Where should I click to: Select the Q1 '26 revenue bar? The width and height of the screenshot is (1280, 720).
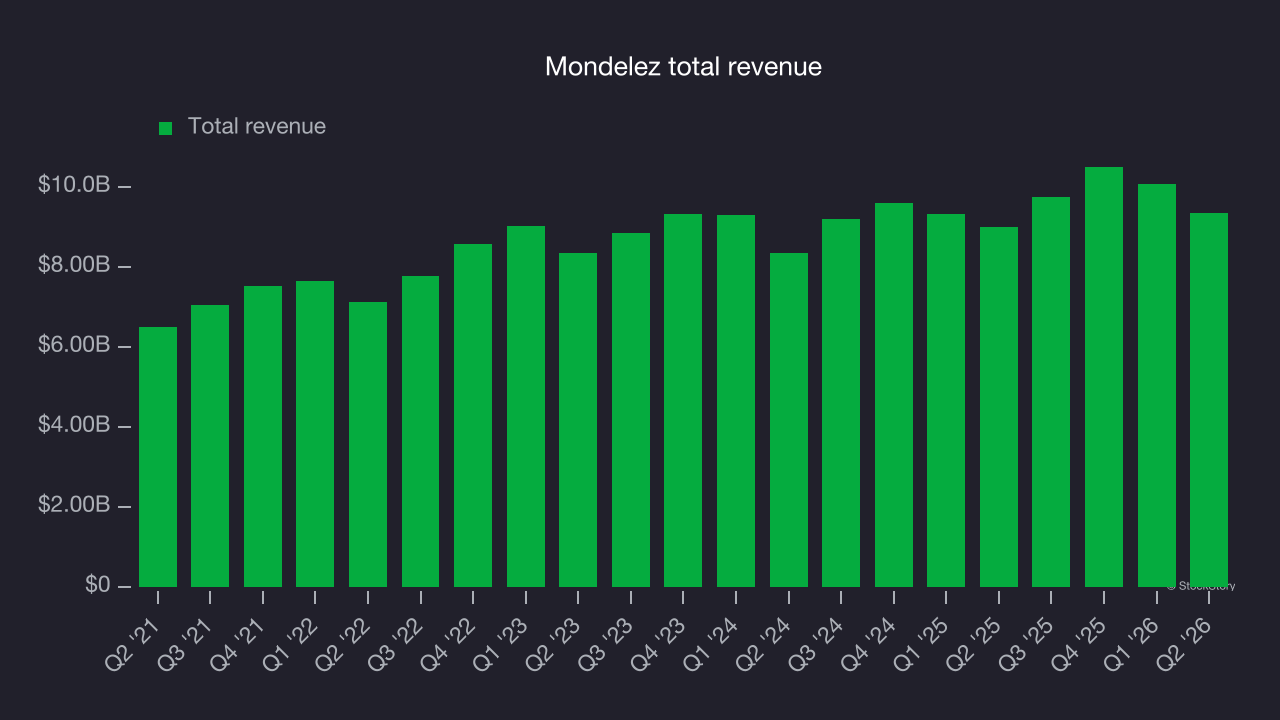coord(1157,385)
